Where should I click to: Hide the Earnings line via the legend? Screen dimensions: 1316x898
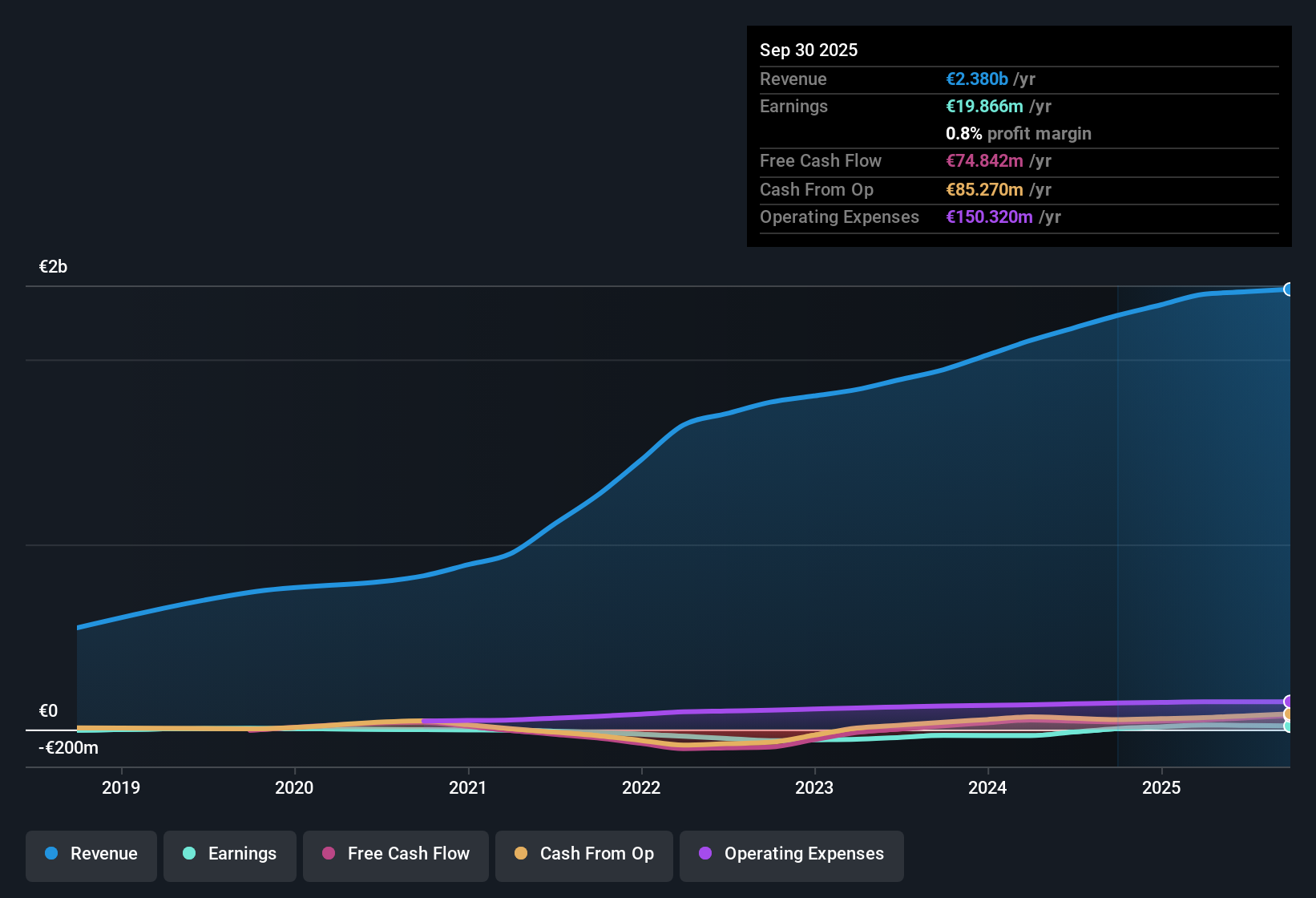point(230,854)
